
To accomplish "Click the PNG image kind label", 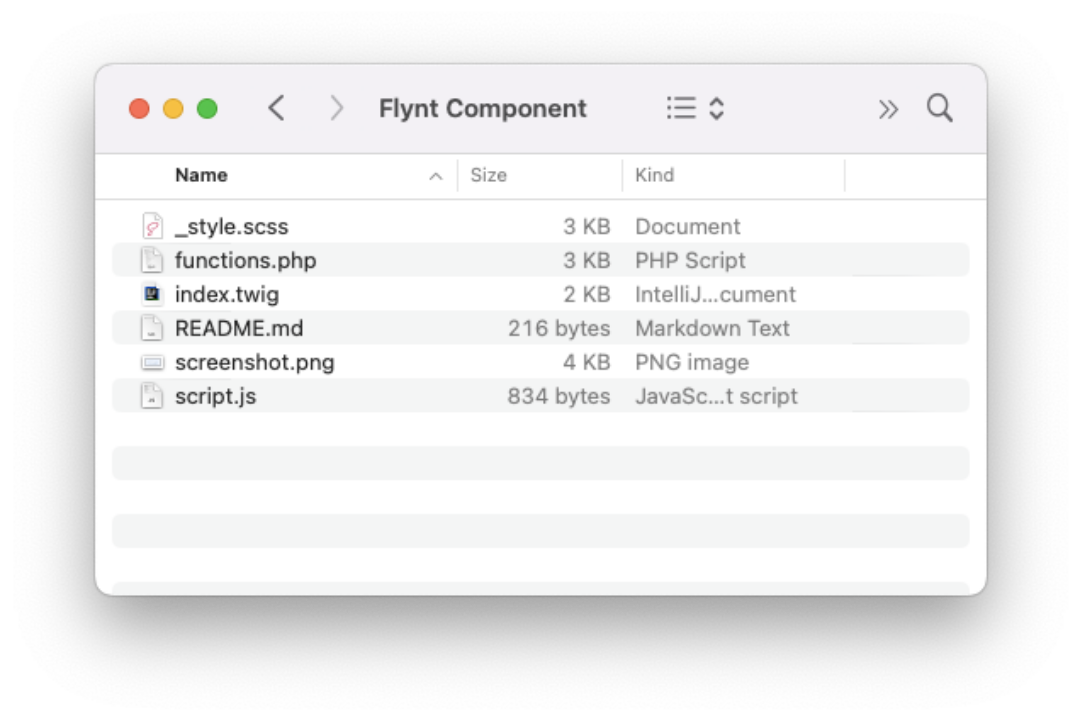I will tap(692, 362).
